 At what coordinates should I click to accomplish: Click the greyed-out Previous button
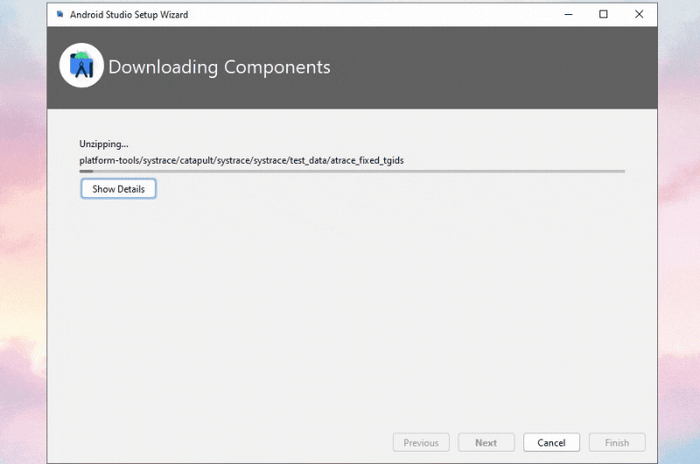click(421, 443)
